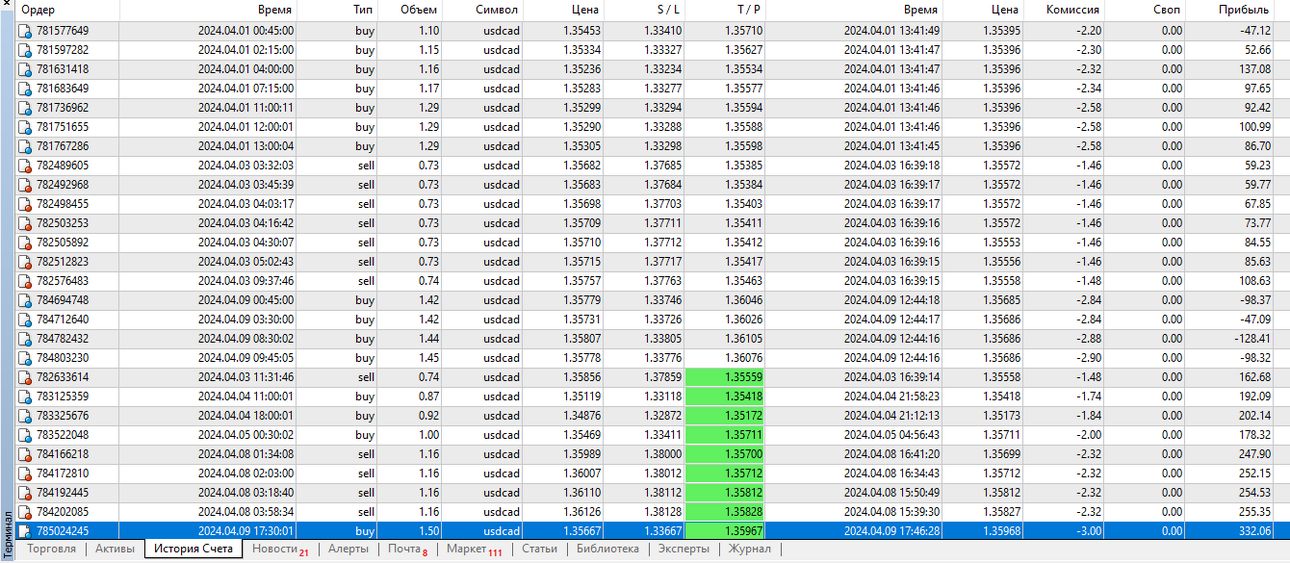Open the Библиотека tab
Viewport: 1290px width, 563px height.
[x=607, y=549]
